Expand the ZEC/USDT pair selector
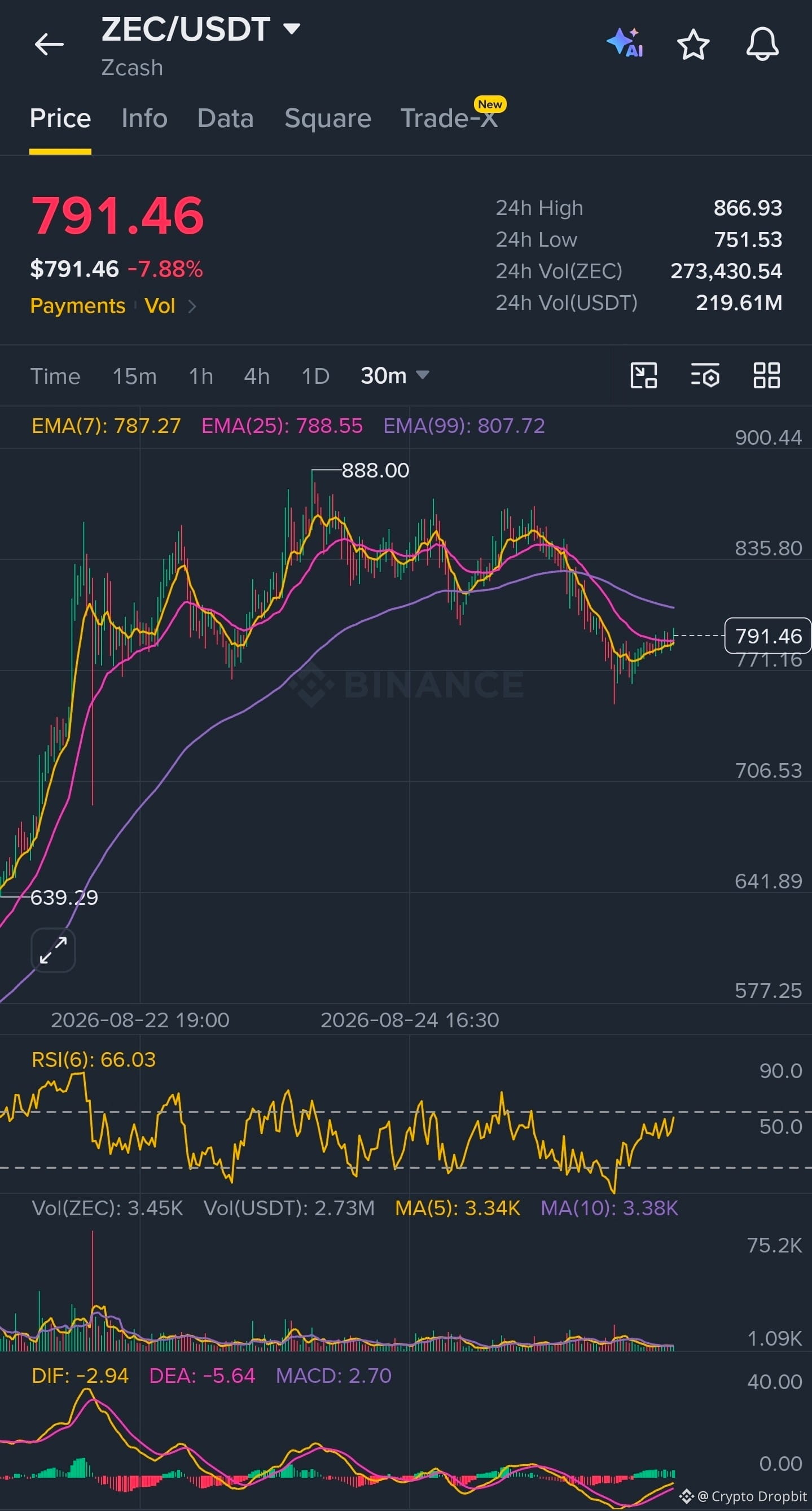 pos(291,28)
